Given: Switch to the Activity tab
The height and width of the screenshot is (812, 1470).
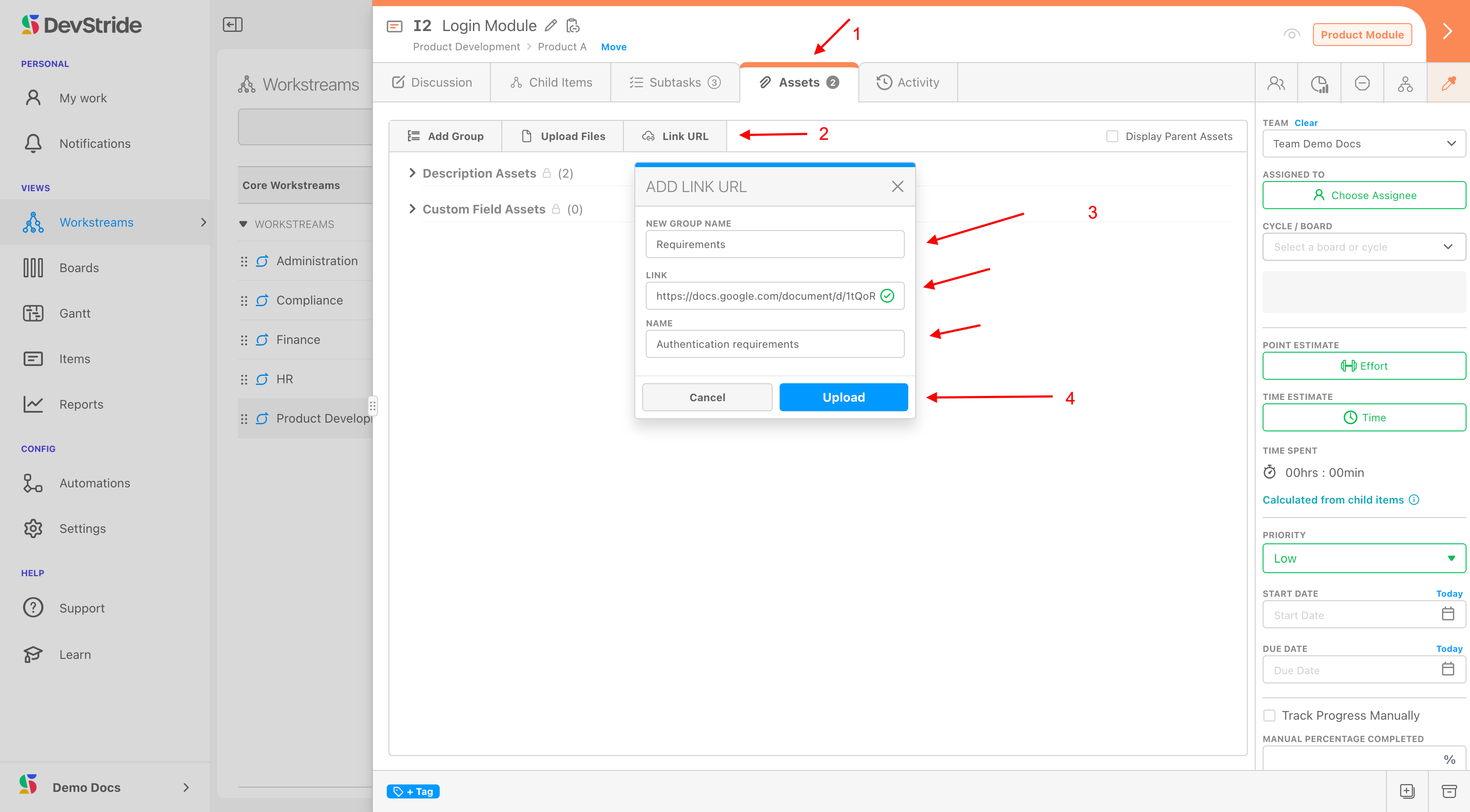Looking at the screenshot, I should click(x=907, y=83).
